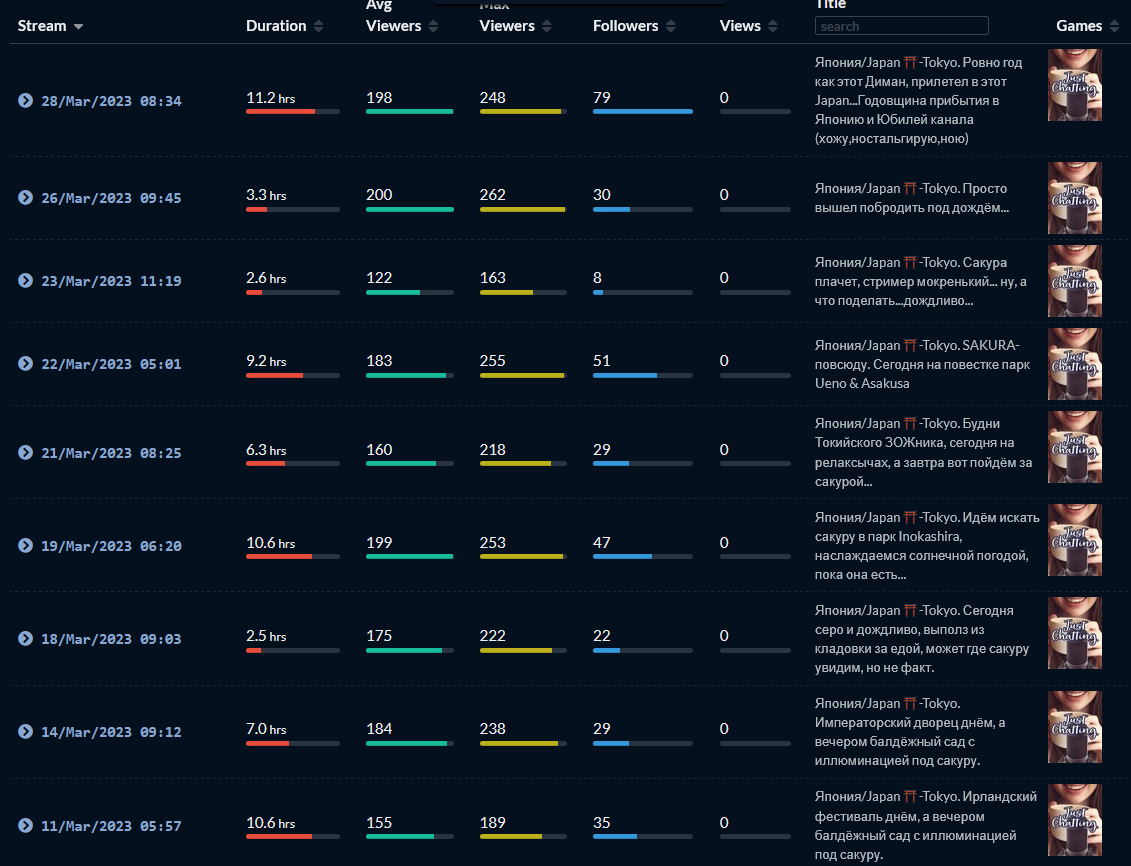Click the 7.0 hrs duration value
1131x866 pixels.
[x=266, y=729]
